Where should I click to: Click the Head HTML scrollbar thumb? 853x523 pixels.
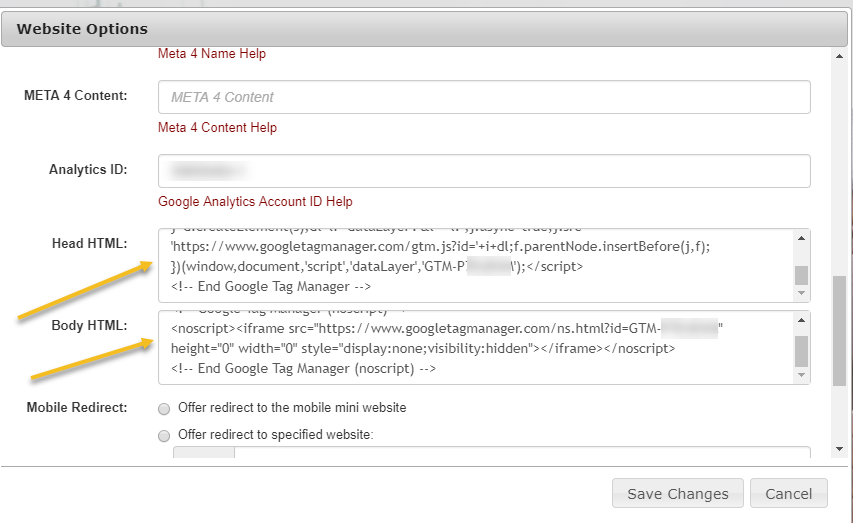click(x=801, y=275)
